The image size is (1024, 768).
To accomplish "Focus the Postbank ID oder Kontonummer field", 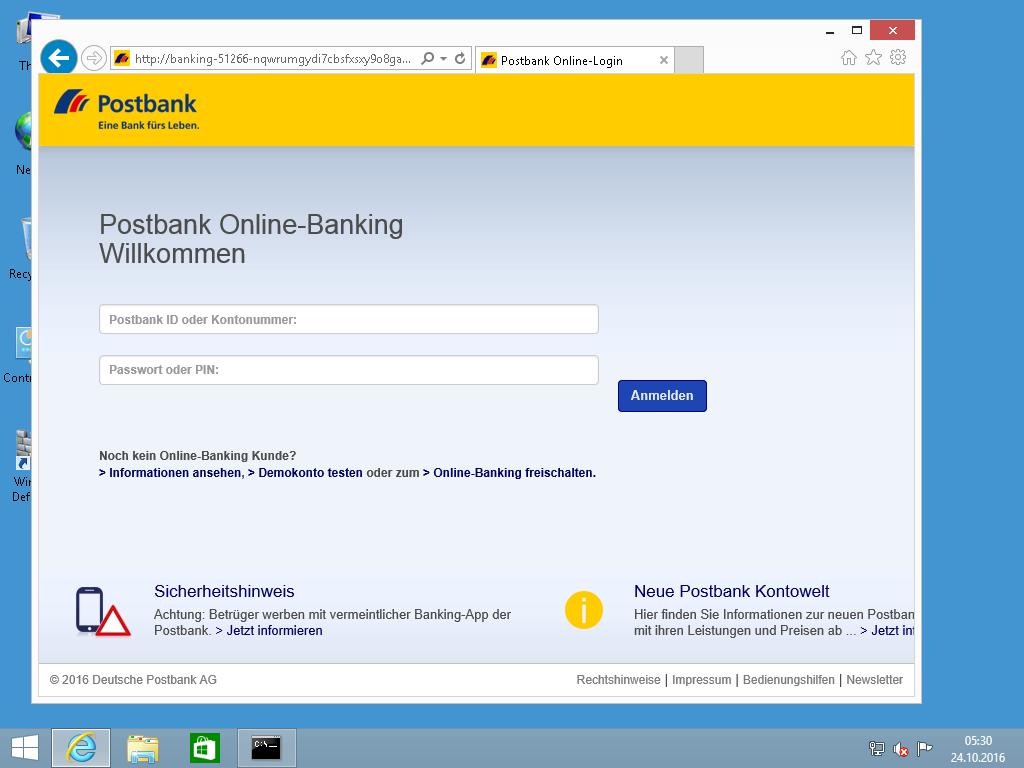I will tap(349, 319).
